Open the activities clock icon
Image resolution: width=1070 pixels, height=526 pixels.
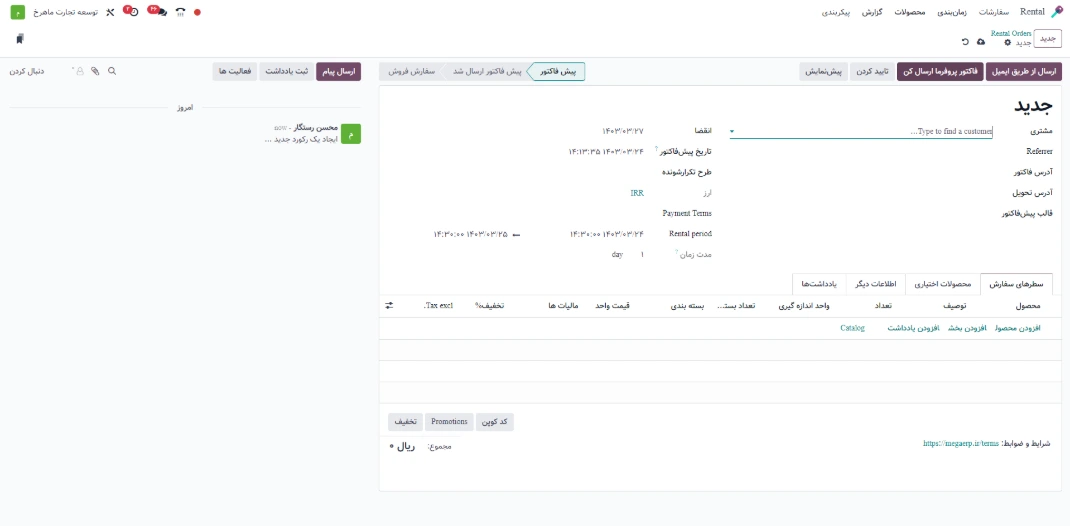pyautogui.click(x=133, y=12)
